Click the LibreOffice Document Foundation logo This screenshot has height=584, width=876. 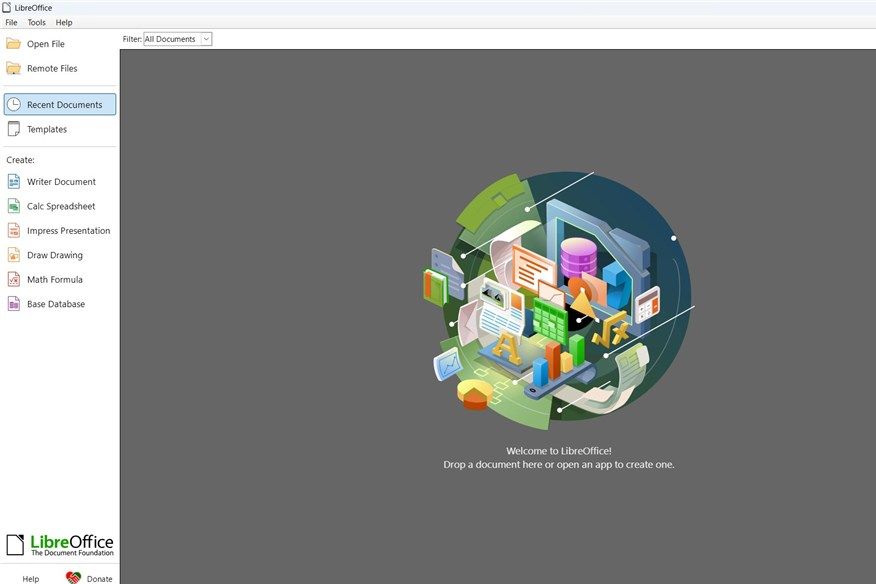60,545
